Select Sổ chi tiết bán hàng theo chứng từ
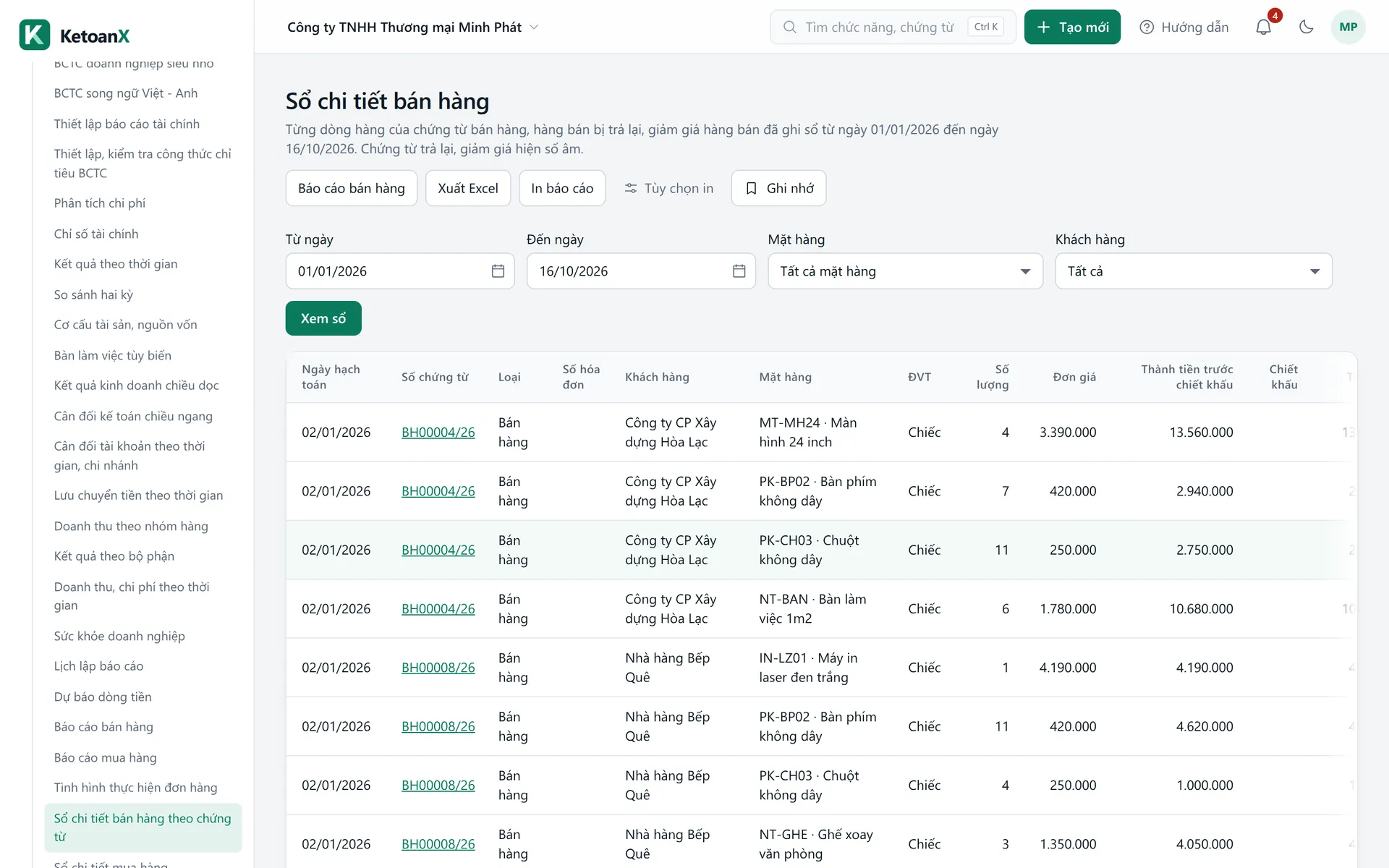This screenshot has height=868, width=1389. (143, 827)
